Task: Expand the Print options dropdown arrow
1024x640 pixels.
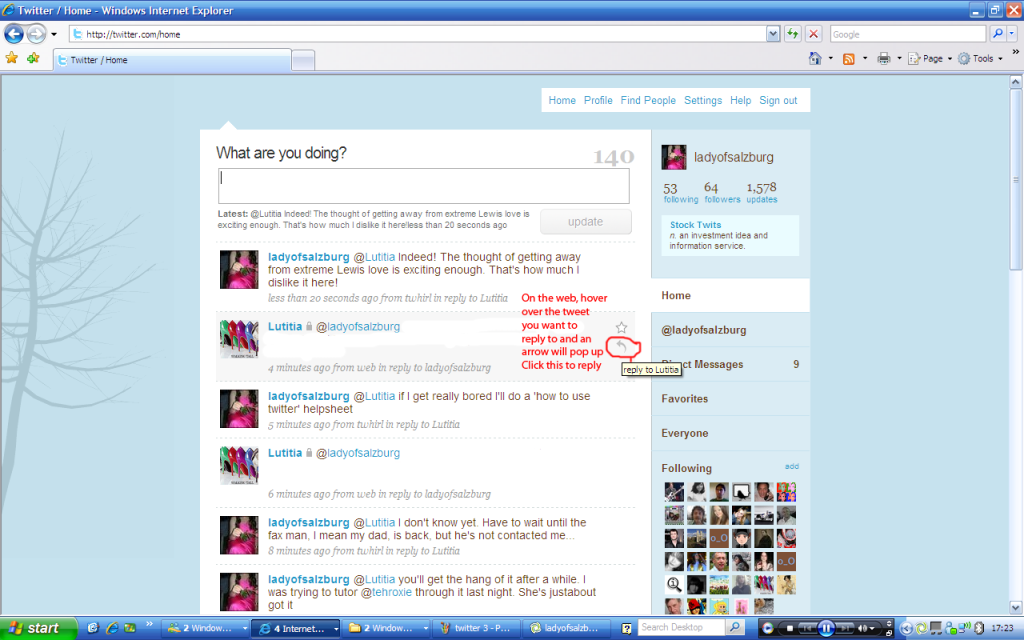Action: [899, 59]
